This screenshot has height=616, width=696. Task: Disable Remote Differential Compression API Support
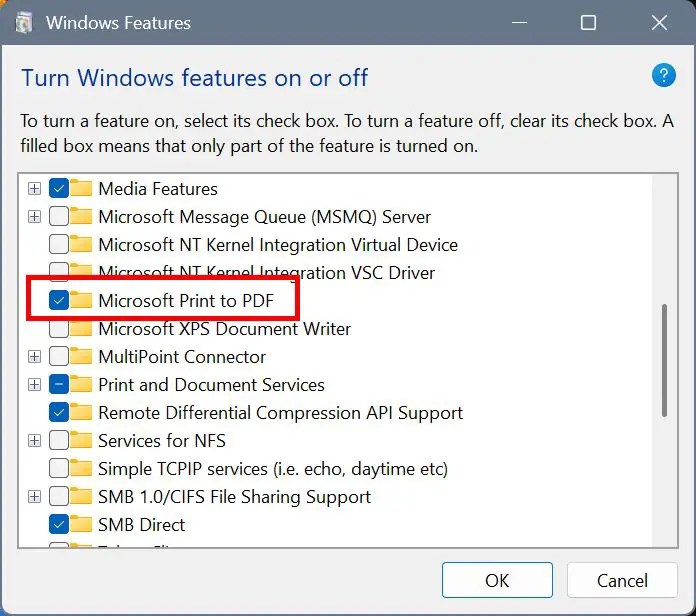(x=59, y=412)
